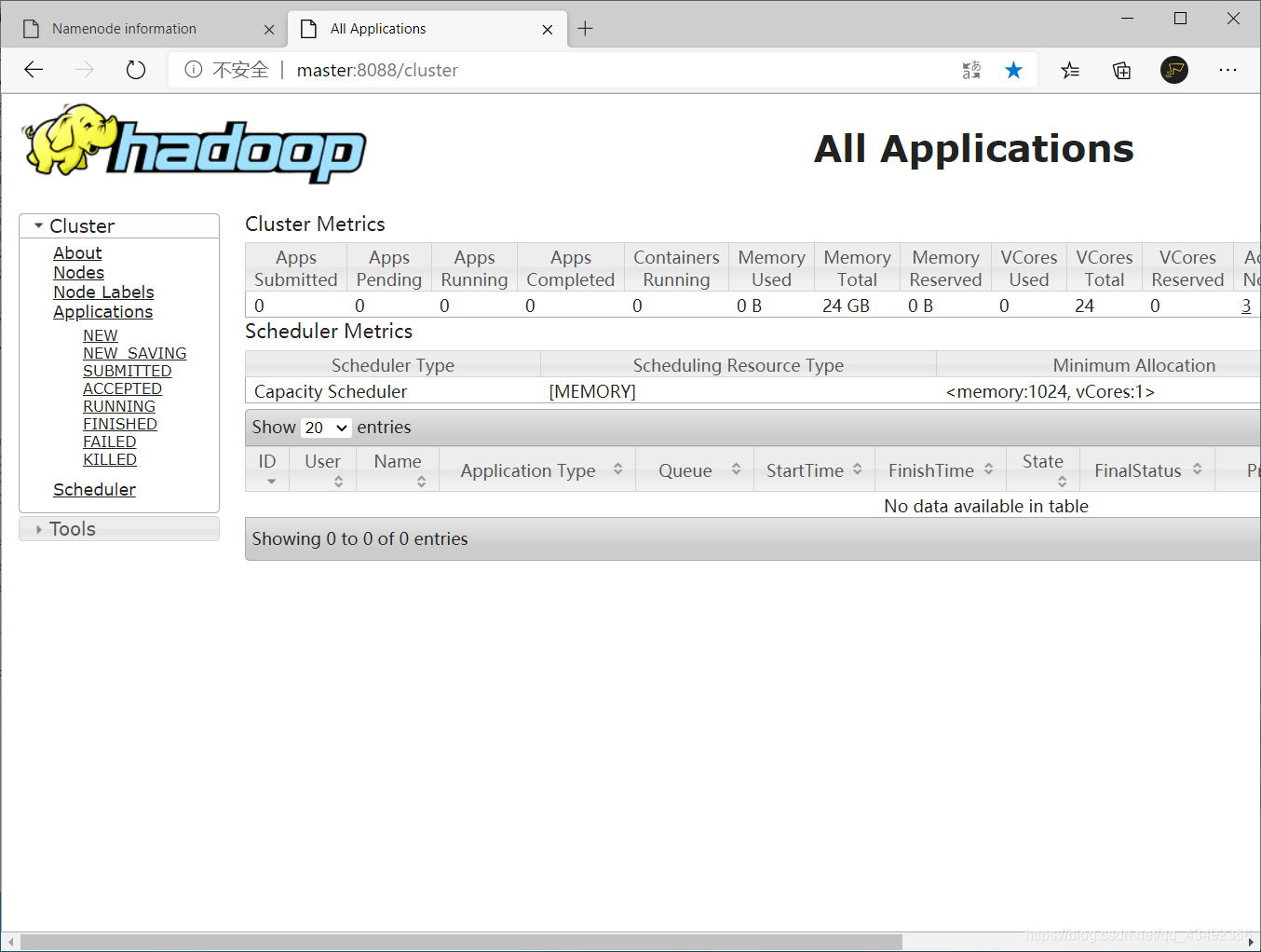
Task: Click the horizontal scrollbar thumb
Action: coord(461,942)
